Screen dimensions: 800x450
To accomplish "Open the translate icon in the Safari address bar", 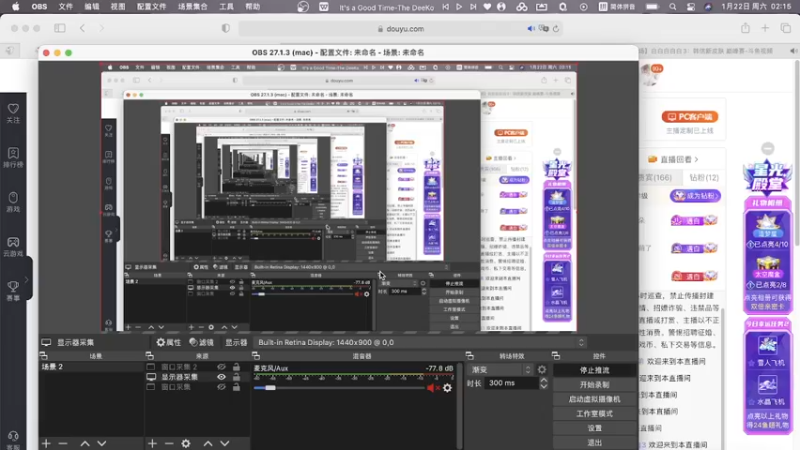I will coord(543,29).
